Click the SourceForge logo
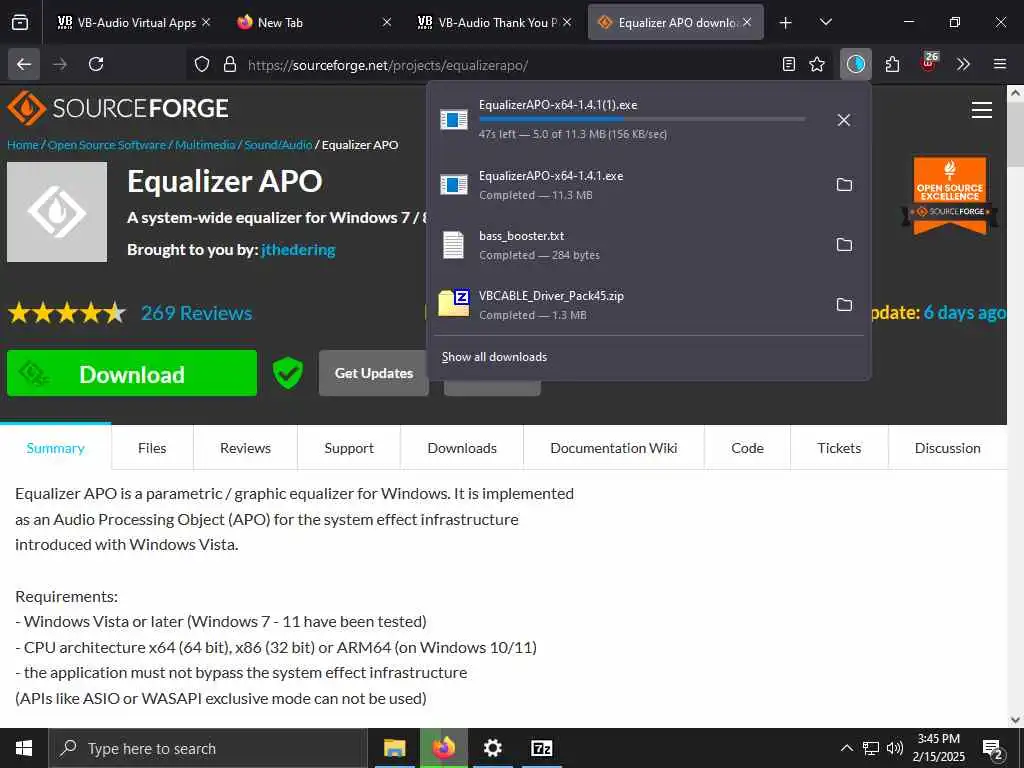1024x768 pixels. 118,108
